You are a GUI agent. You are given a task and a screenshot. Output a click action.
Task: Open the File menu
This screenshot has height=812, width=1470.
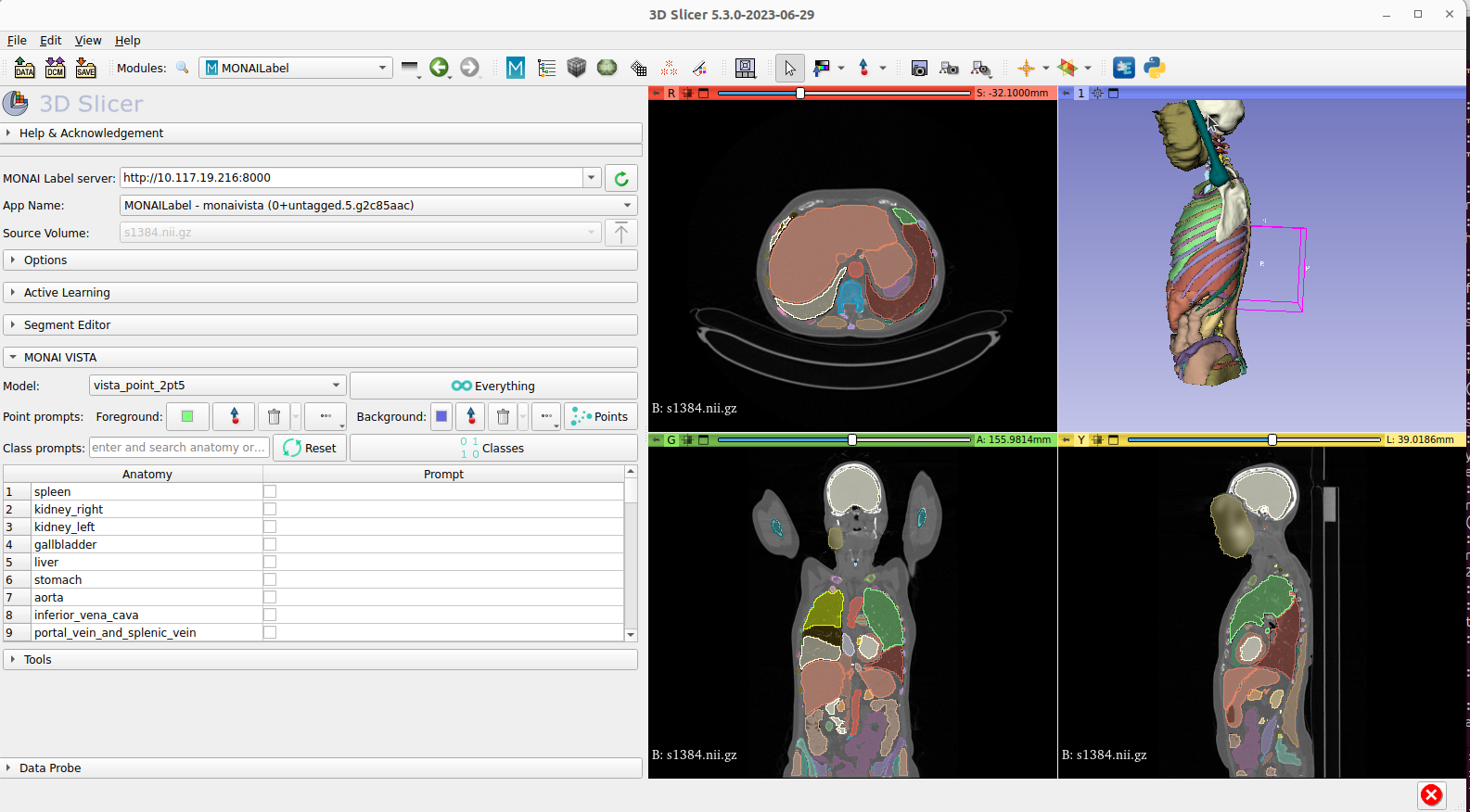coord(17,41)
